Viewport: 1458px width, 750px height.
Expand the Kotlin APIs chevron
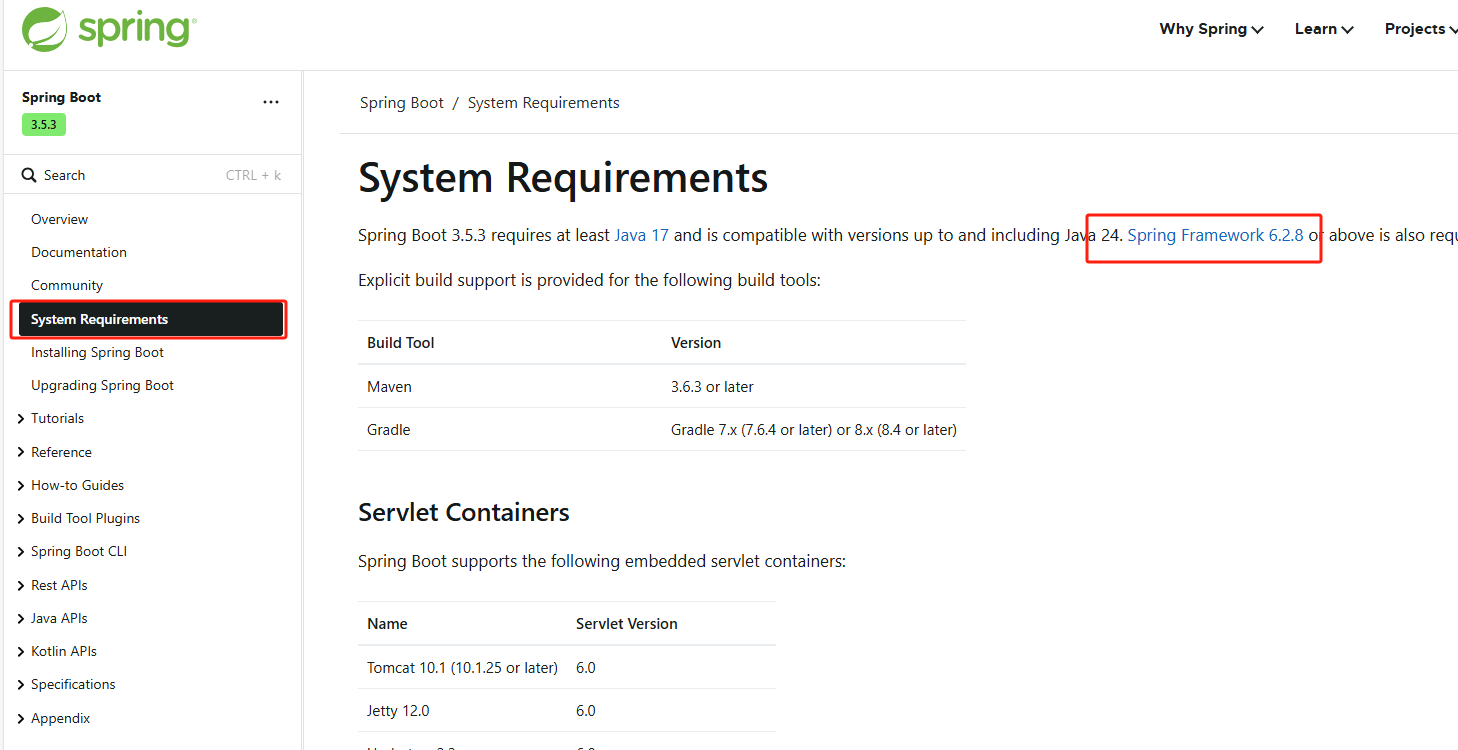[21, 651]
